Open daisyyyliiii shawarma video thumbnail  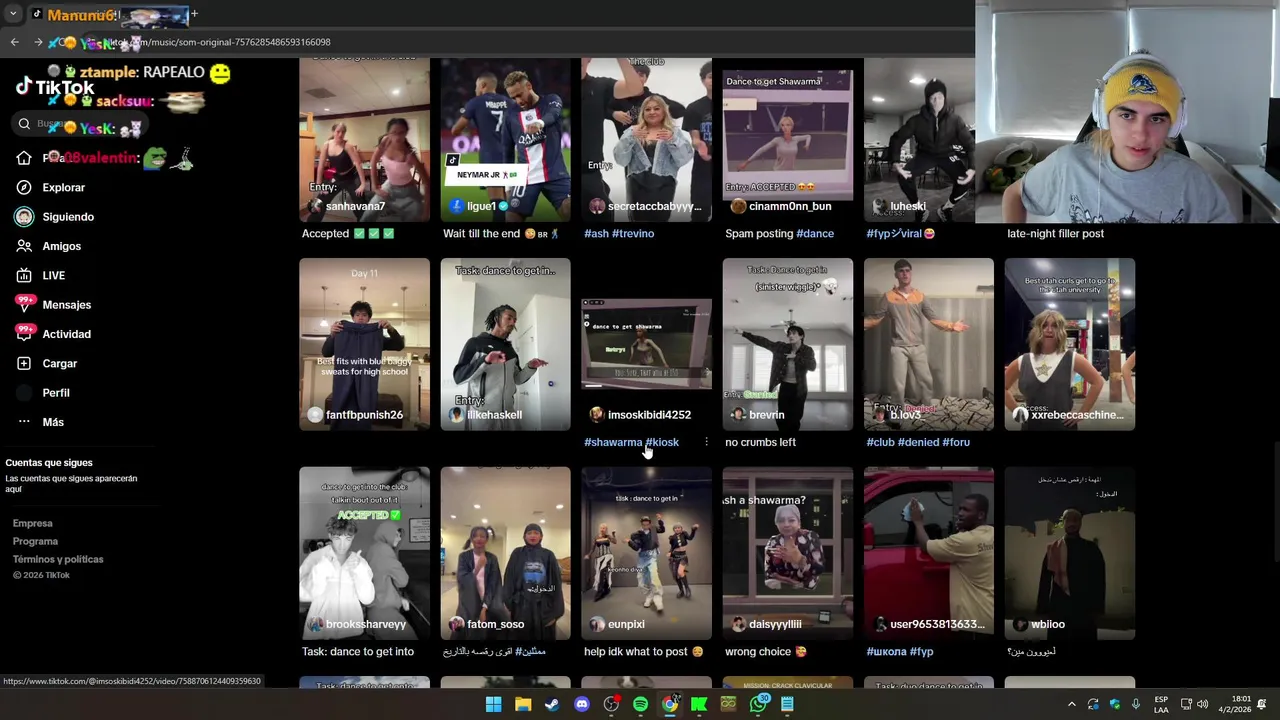pyautogui.click(x=787, y=553)
